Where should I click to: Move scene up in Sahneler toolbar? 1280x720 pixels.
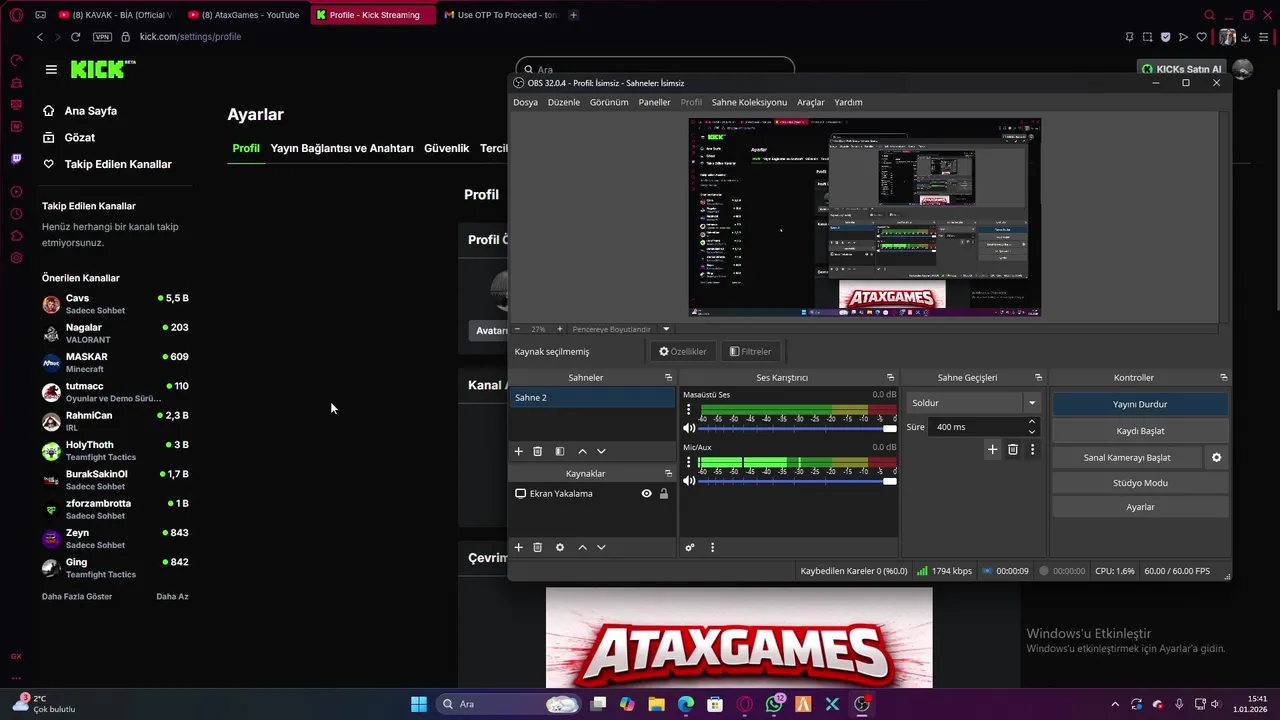pyautogui.click(x=582, y=451)
